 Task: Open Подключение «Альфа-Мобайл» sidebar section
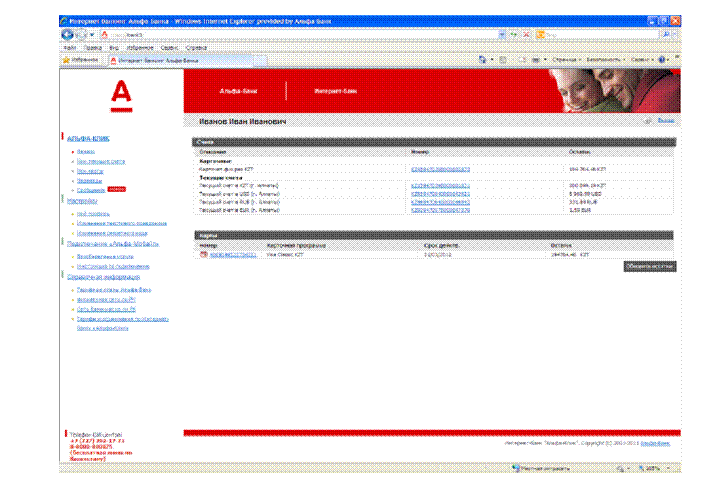(x=113, y=244)
